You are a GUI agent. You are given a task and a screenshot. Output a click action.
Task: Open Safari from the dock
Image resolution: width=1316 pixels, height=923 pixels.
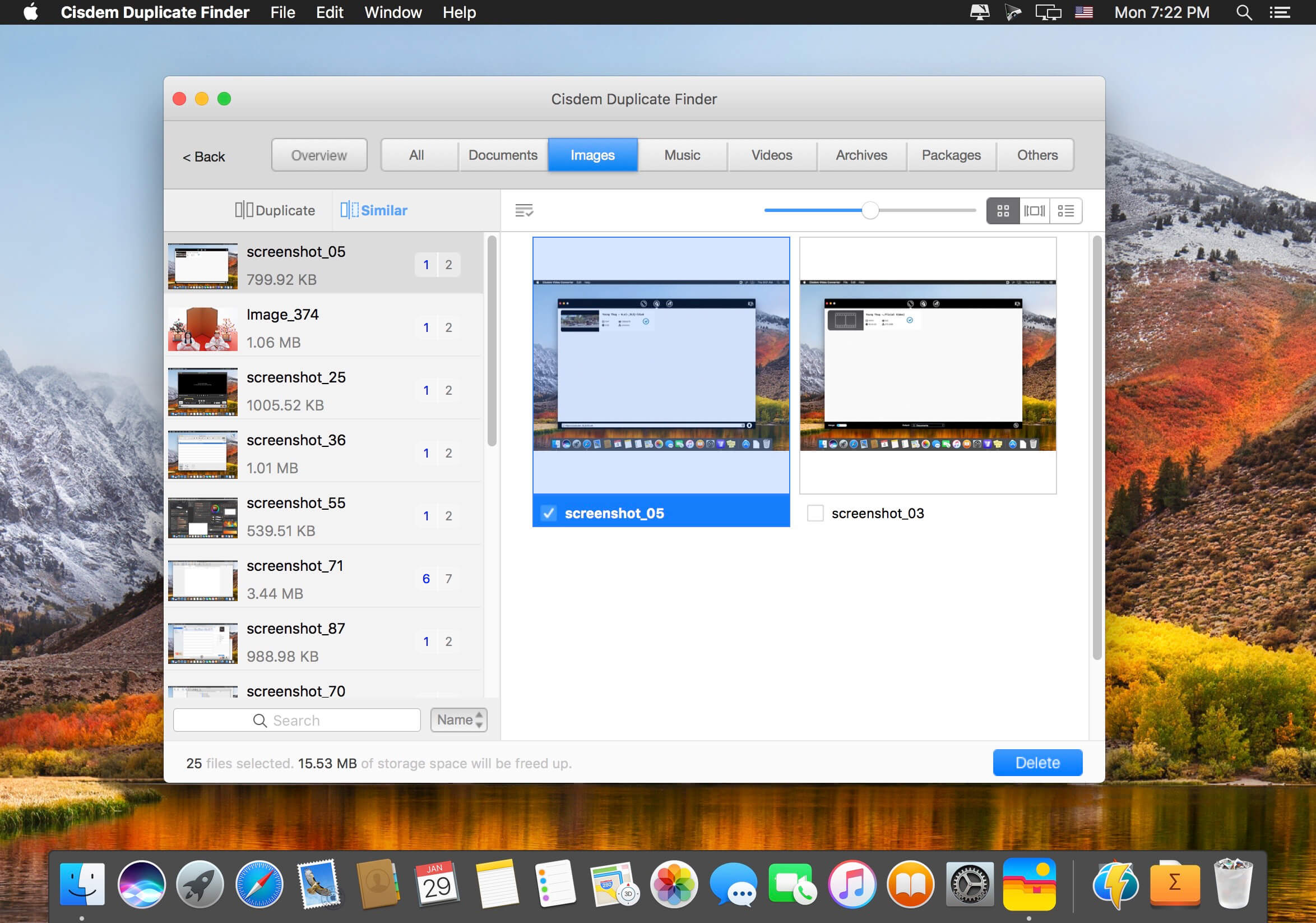(x=259, y=884)
